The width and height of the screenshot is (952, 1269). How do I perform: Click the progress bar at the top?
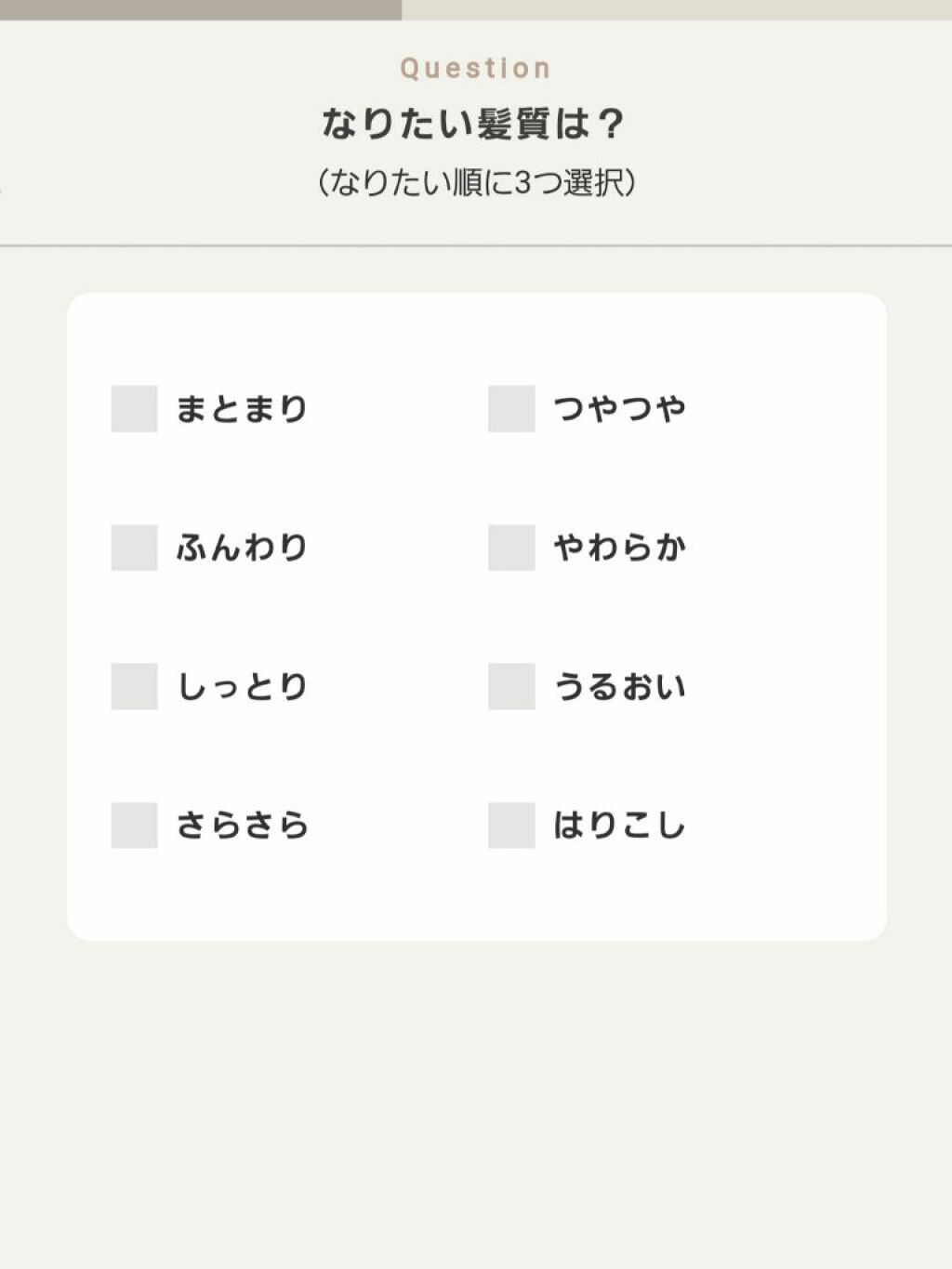pos(476,9)
